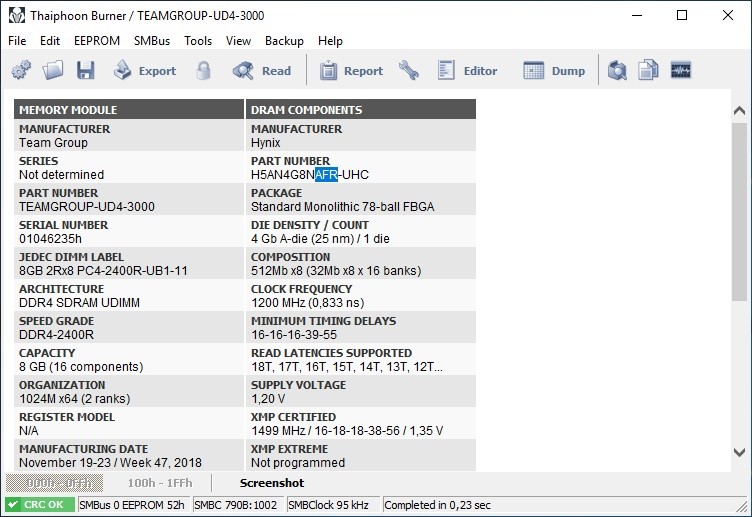Image resolution: width=752 pixels, height=517 pixels.
Task: Click the green CRC OK checkmark icon
Action: [x=13, y=505]
